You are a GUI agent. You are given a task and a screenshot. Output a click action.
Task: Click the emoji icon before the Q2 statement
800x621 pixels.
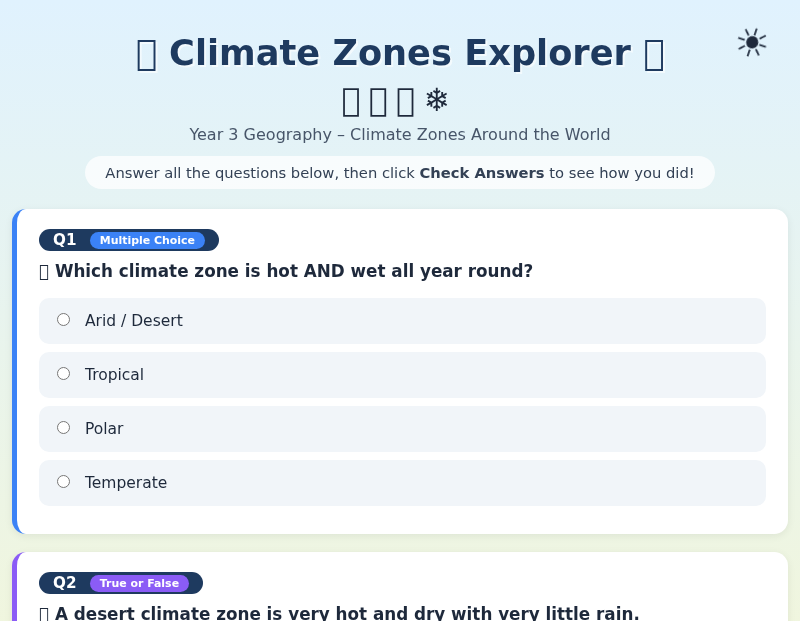44,613
